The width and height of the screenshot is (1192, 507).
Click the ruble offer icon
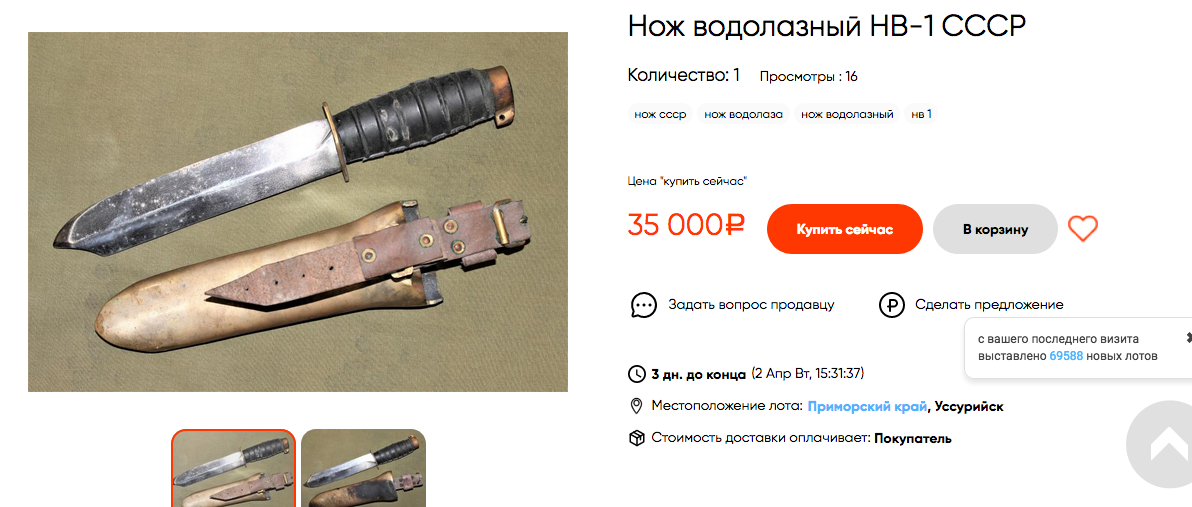891,306
